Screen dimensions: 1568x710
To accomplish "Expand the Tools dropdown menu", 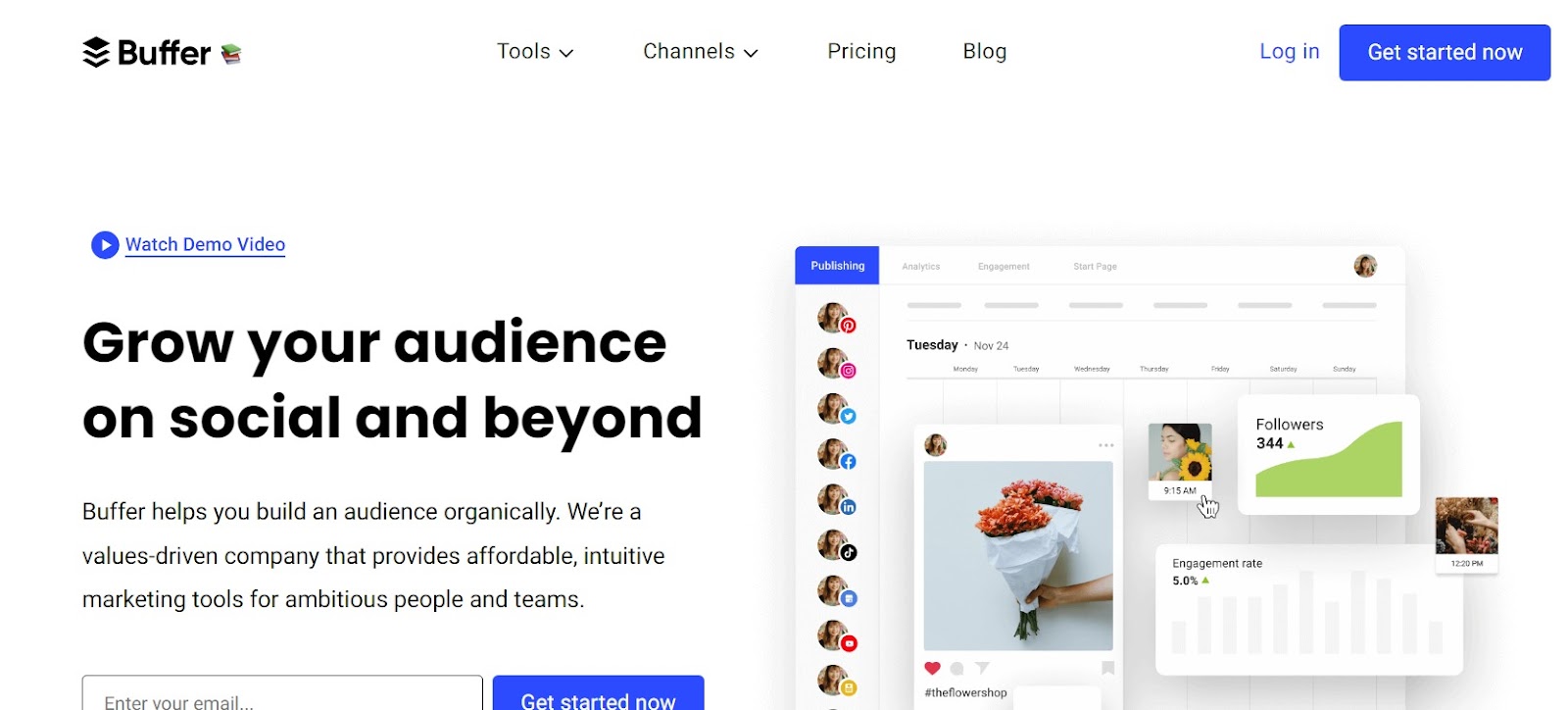I will [535, 52].
